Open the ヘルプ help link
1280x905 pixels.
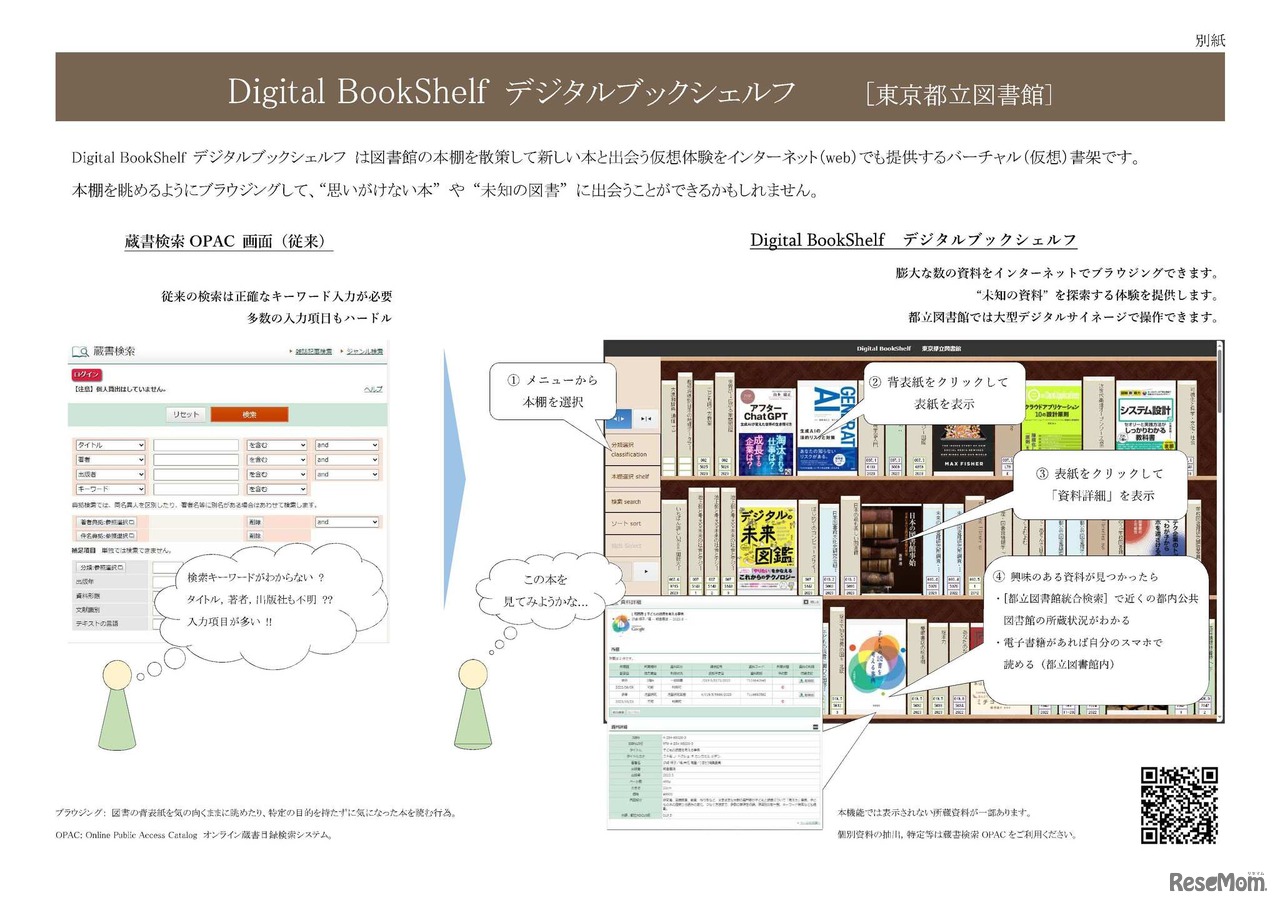pyautogui.click(x=373, y=389)
